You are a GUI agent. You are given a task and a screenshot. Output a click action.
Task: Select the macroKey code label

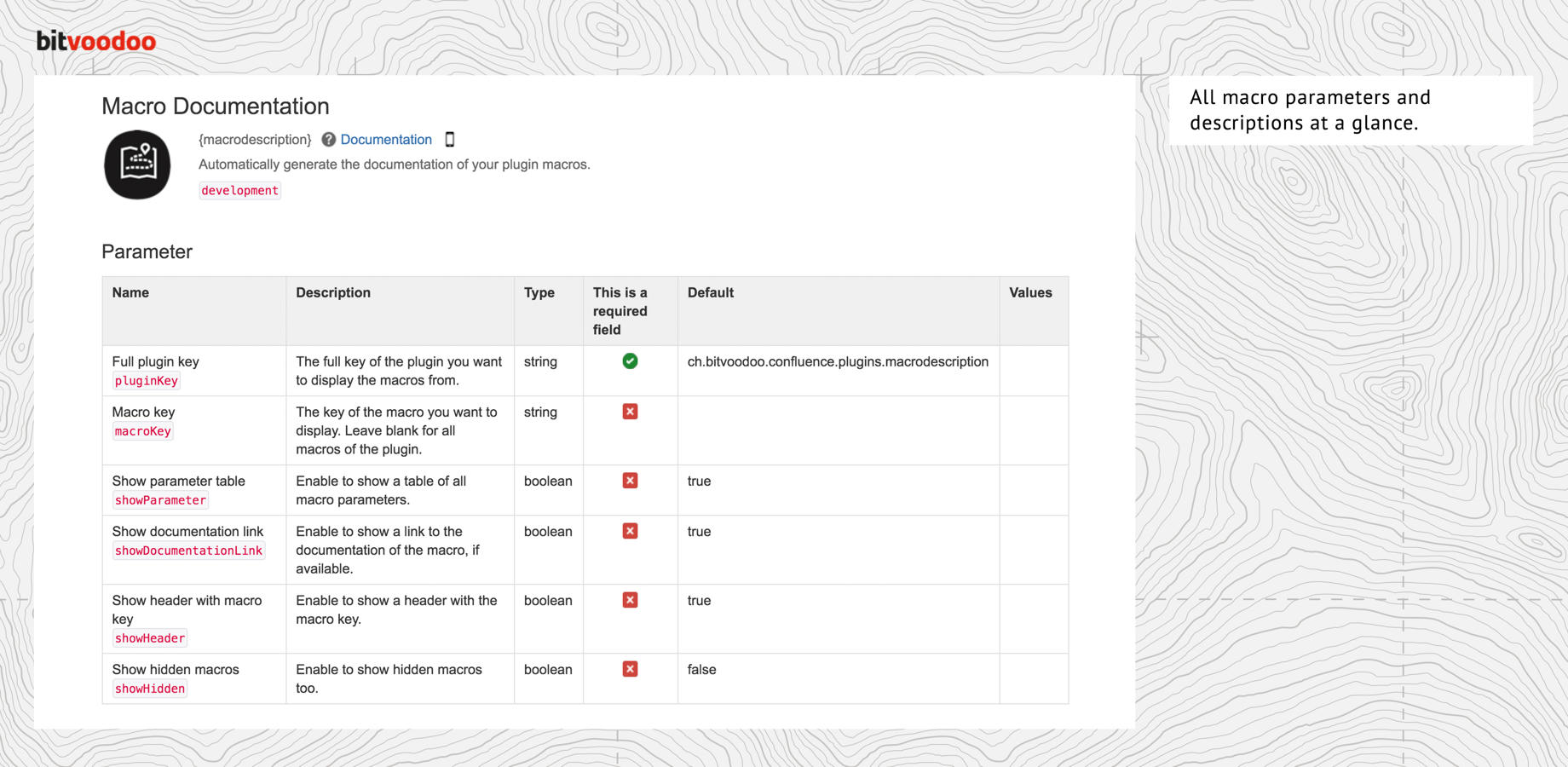pyautogui.click(x=143, y=431)
